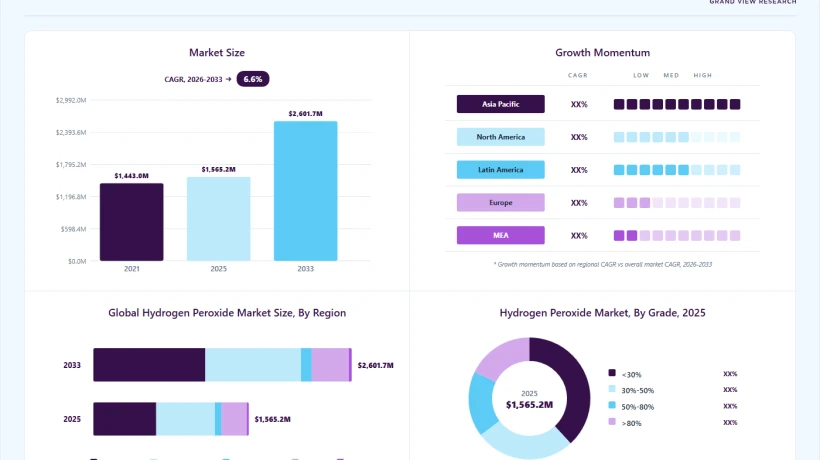The image size is (820, 460).
Task: Select the Asia Pacific region label
Action: tap(500, 104)
